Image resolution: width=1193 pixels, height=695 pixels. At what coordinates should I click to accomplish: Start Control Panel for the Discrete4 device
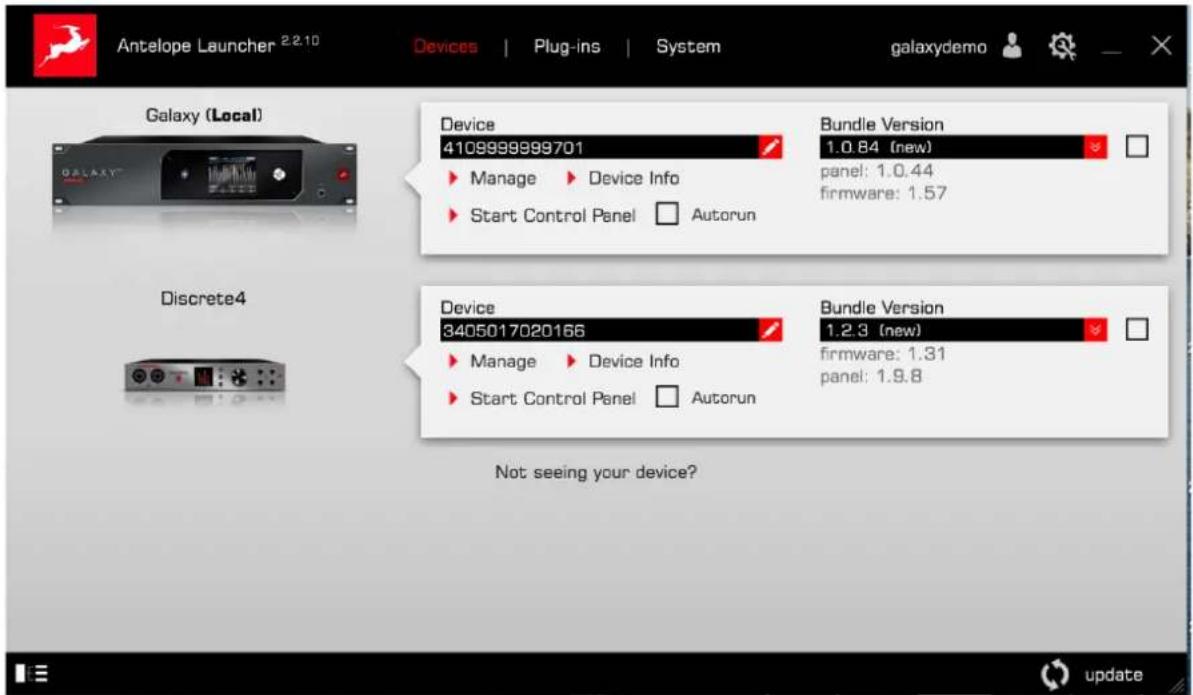click(542, 398)
